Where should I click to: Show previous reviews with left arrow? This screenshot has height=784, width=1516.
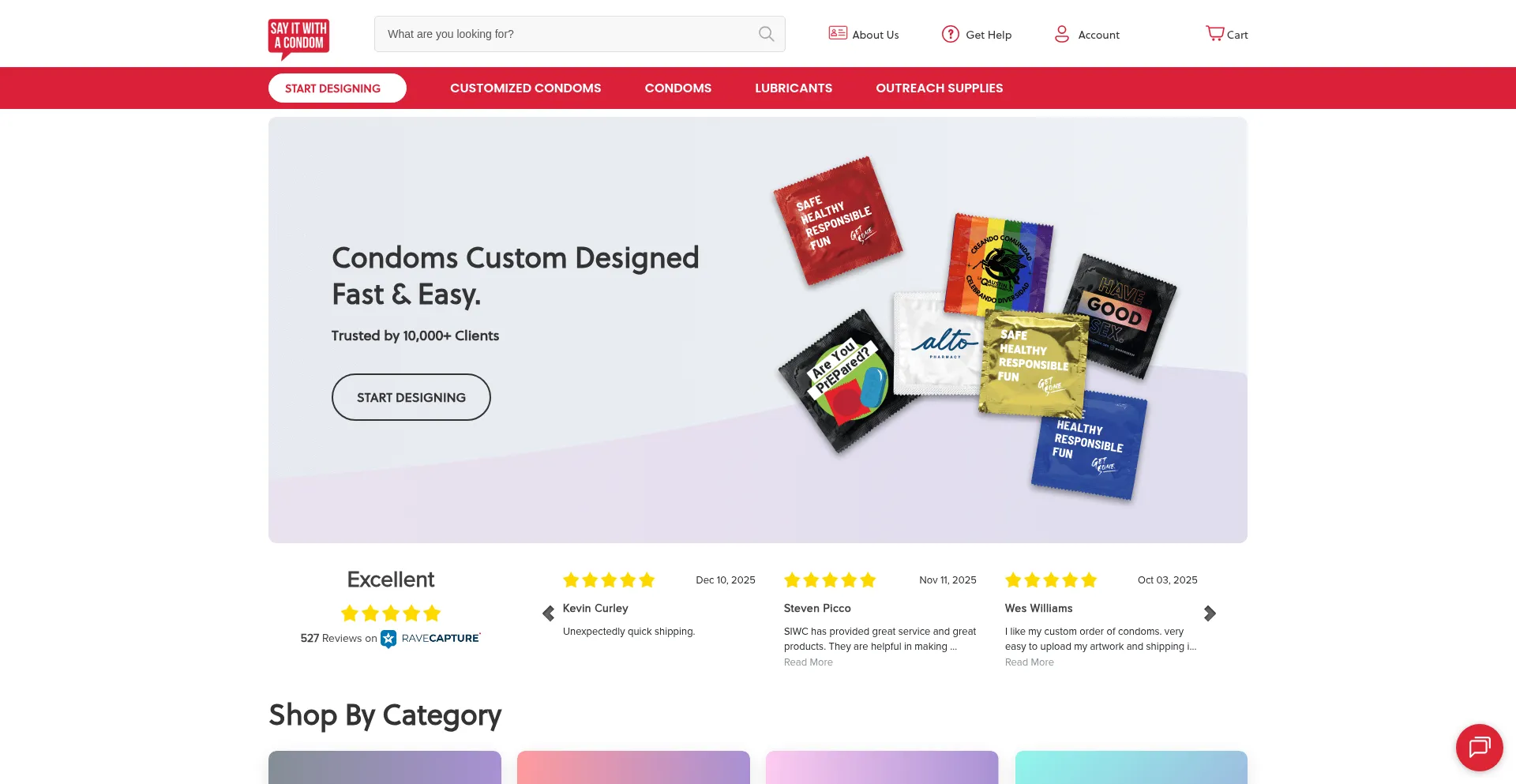click(548, 613)
